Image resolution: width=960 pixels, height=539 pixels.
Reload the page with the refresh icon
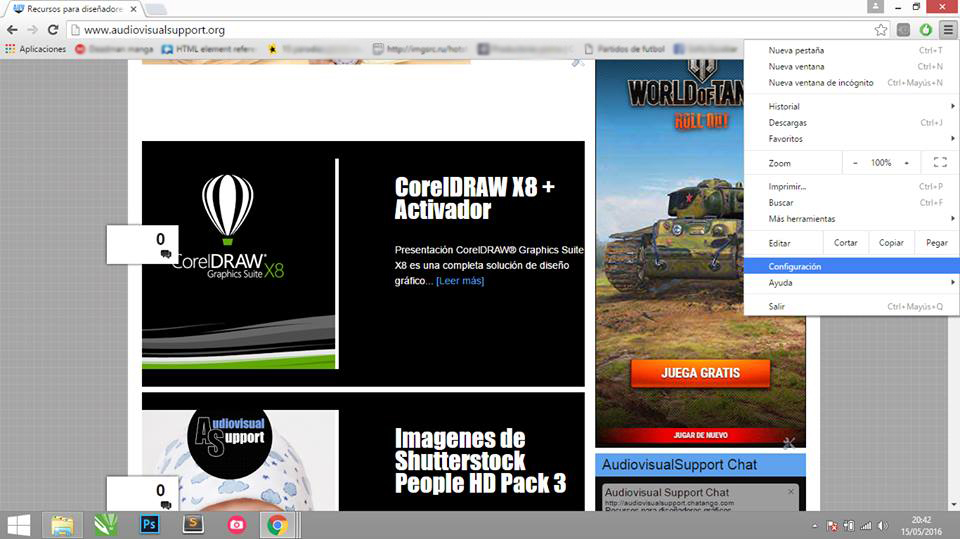click(53, 29)
